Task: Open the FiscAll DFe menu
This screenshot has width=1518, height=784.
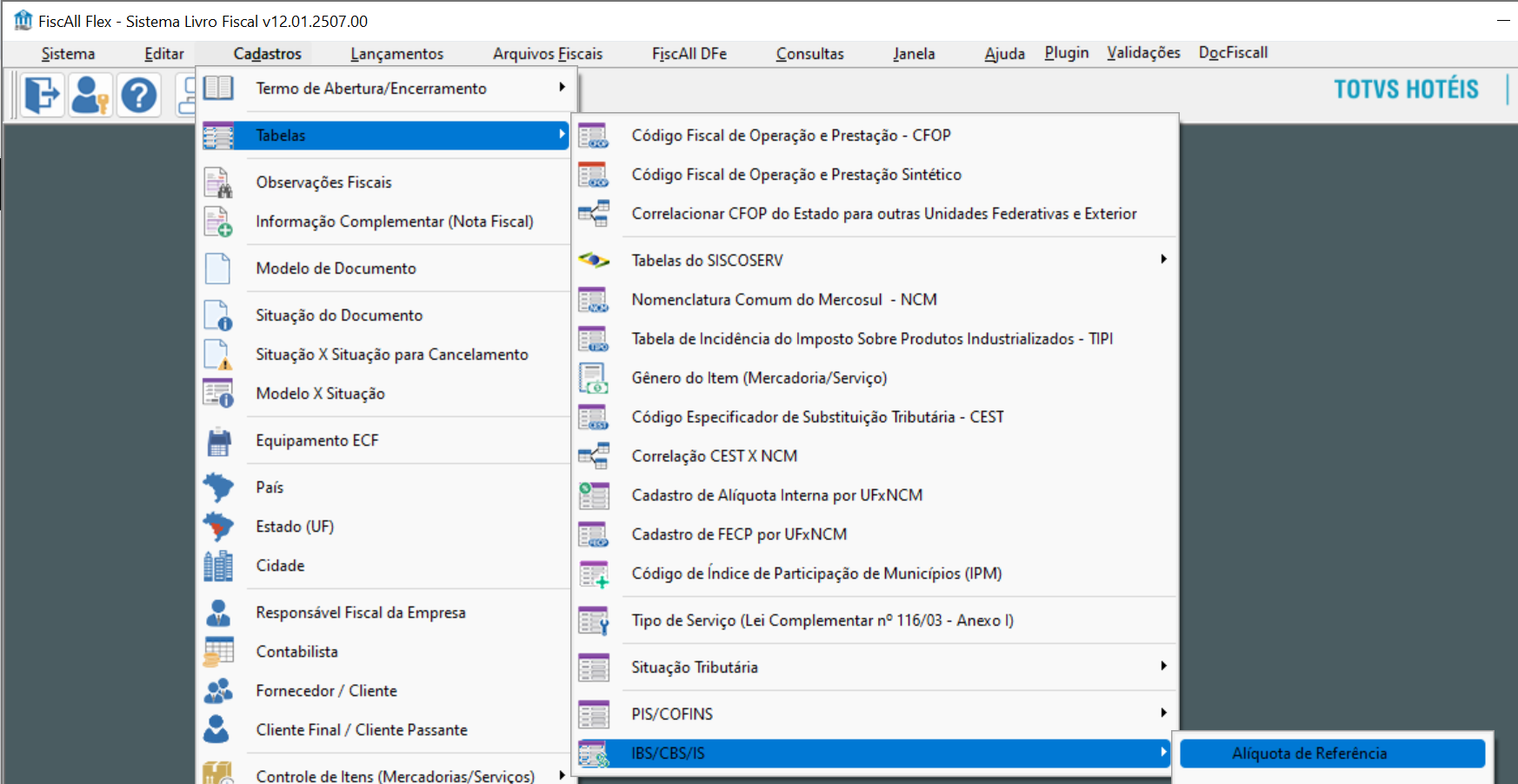Action: [689, 54]
